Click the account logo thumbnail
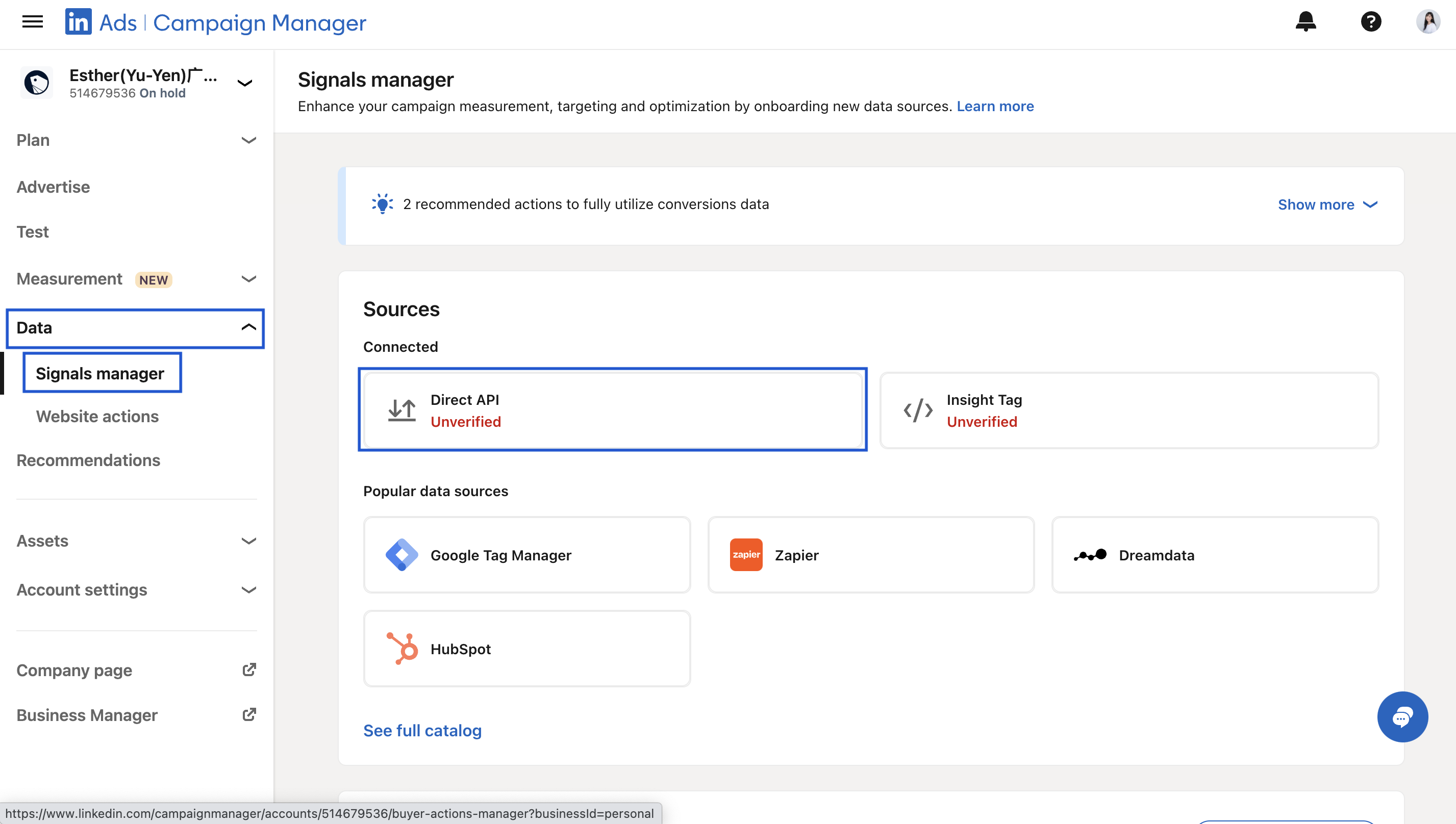 pos(37,83)
